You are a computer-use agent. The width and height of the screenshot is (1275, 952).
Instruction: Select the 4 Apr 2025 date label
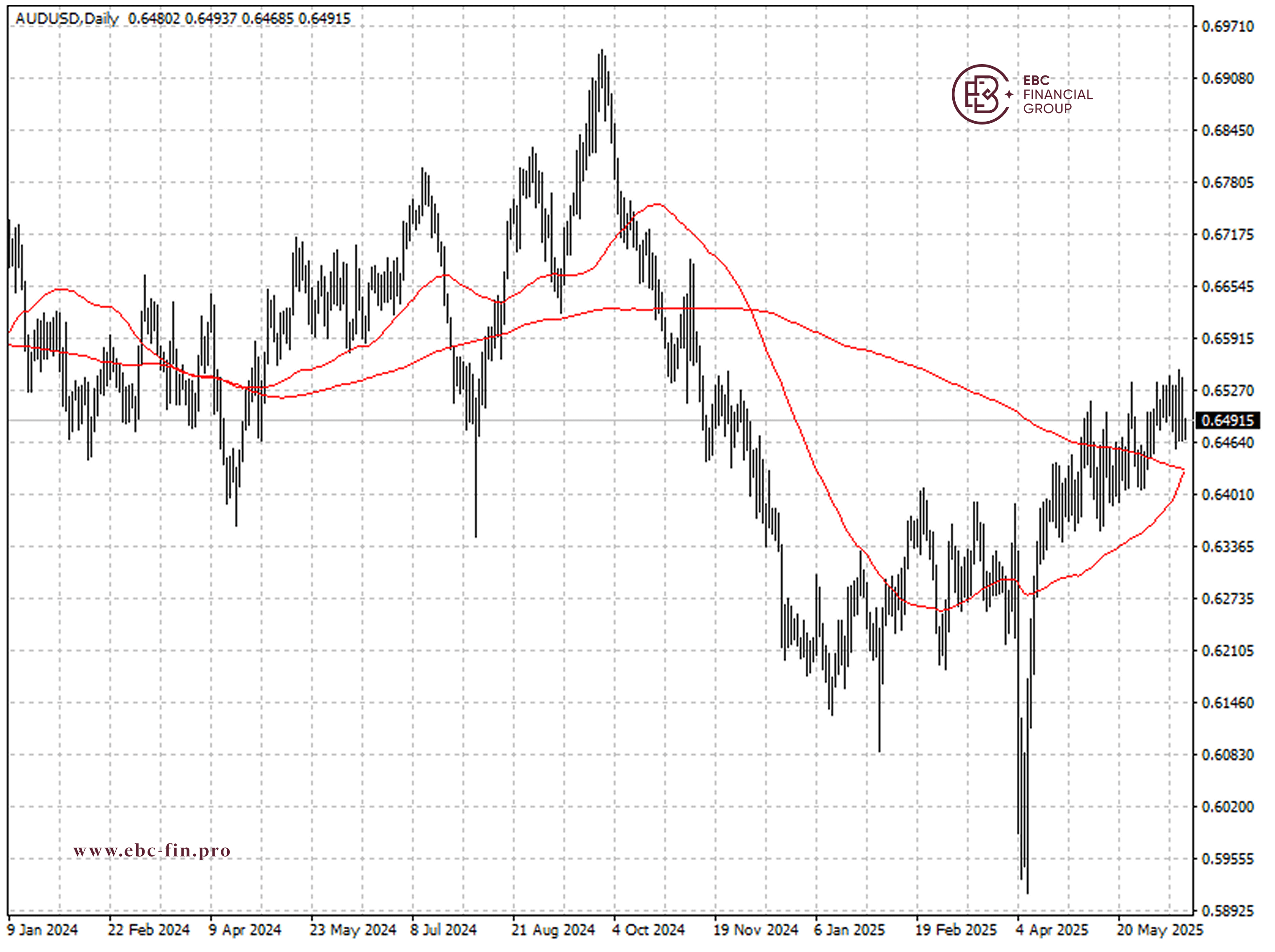(1052, 930)
